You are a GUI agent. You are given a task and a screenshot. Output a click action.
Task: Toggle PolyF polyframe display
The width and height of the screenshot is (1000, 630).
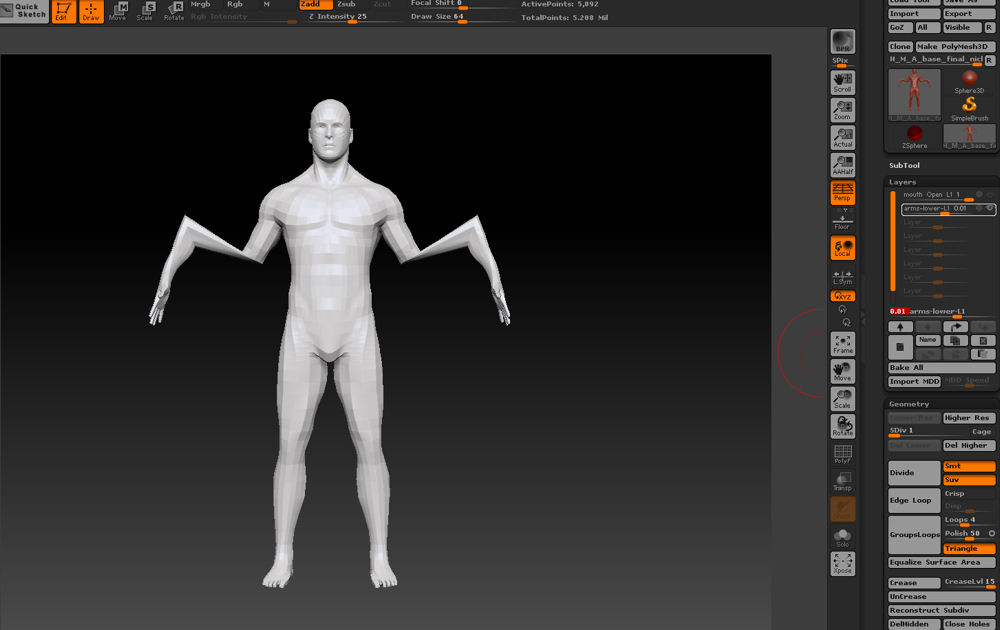click(842, 454)
